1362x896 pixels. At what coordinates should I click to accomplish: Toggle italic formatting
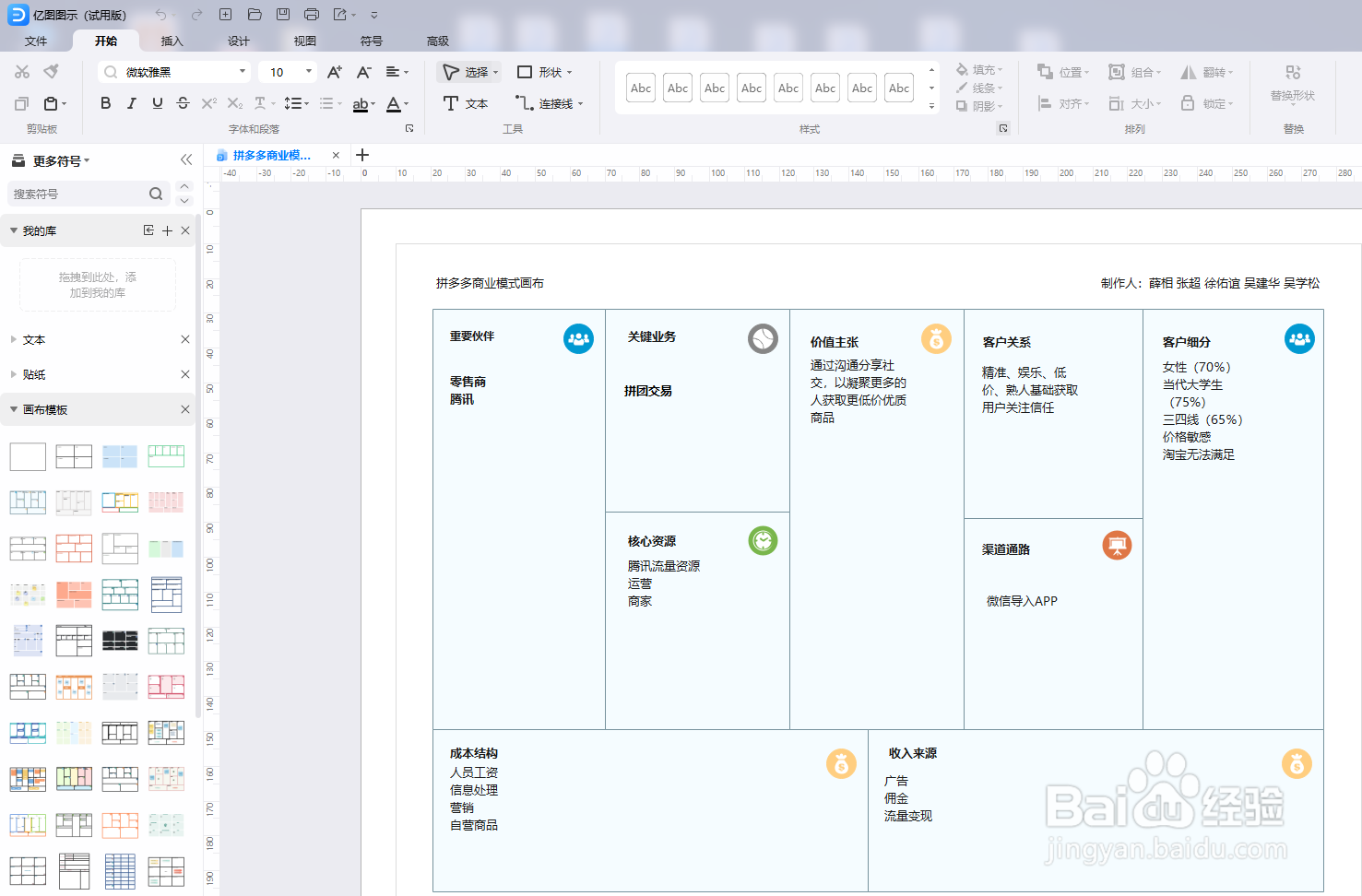[x=131, y=103]
